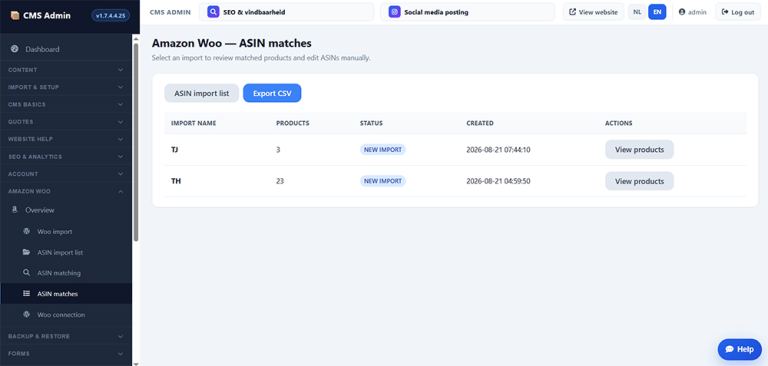Click the CMS ADMIN breadcrumb text
Screen dimensions: 768x366
170,12
